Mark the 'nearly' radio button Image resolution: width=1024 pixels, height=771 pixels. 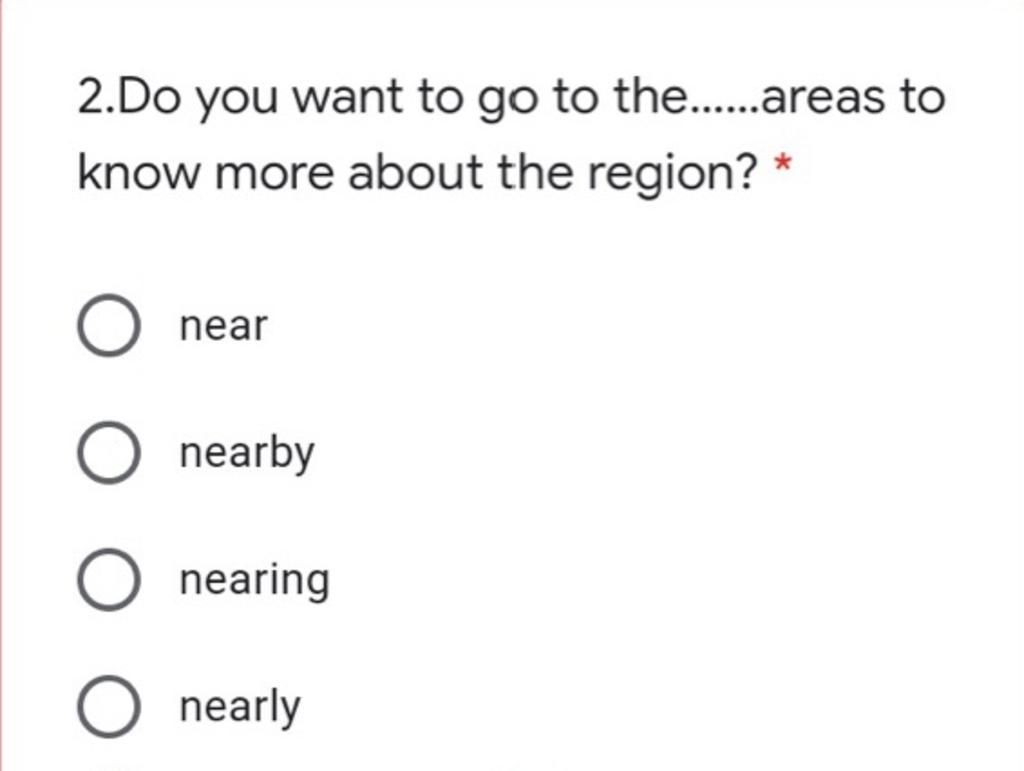click(107, 708)
